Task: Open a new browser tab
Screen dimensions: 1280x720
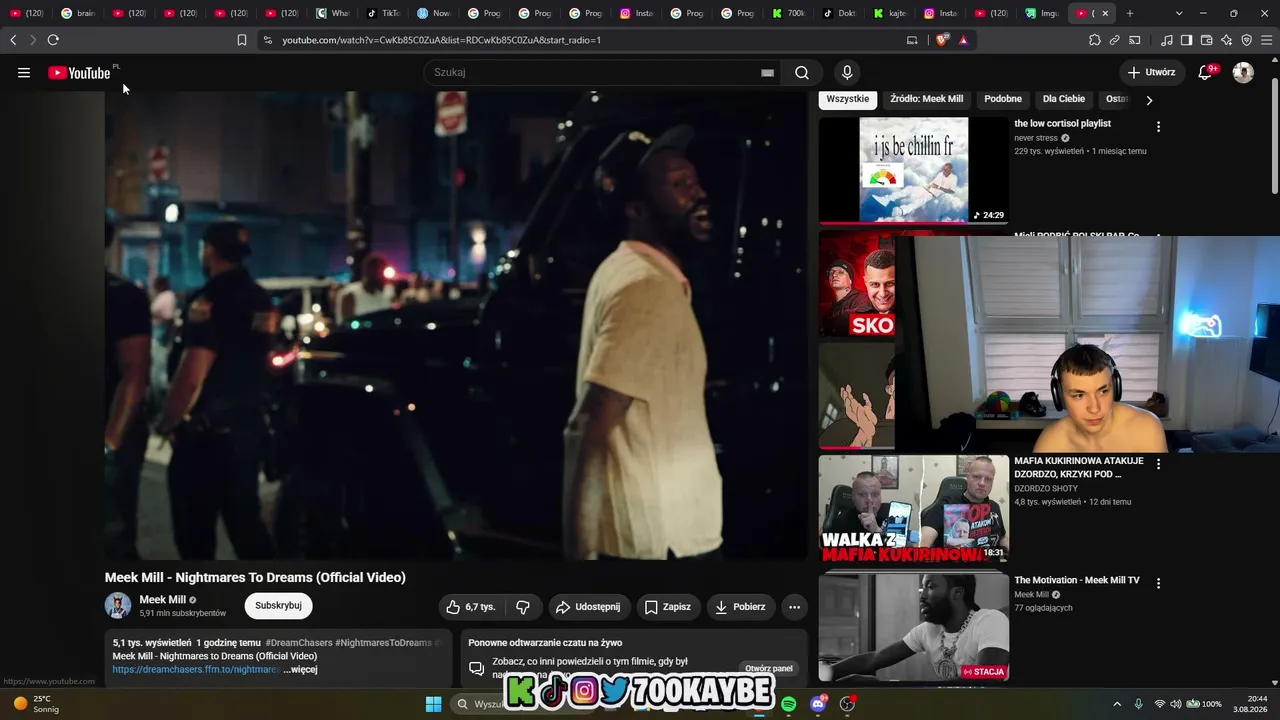Action: pyautogui.click(x=1130, y=13)
